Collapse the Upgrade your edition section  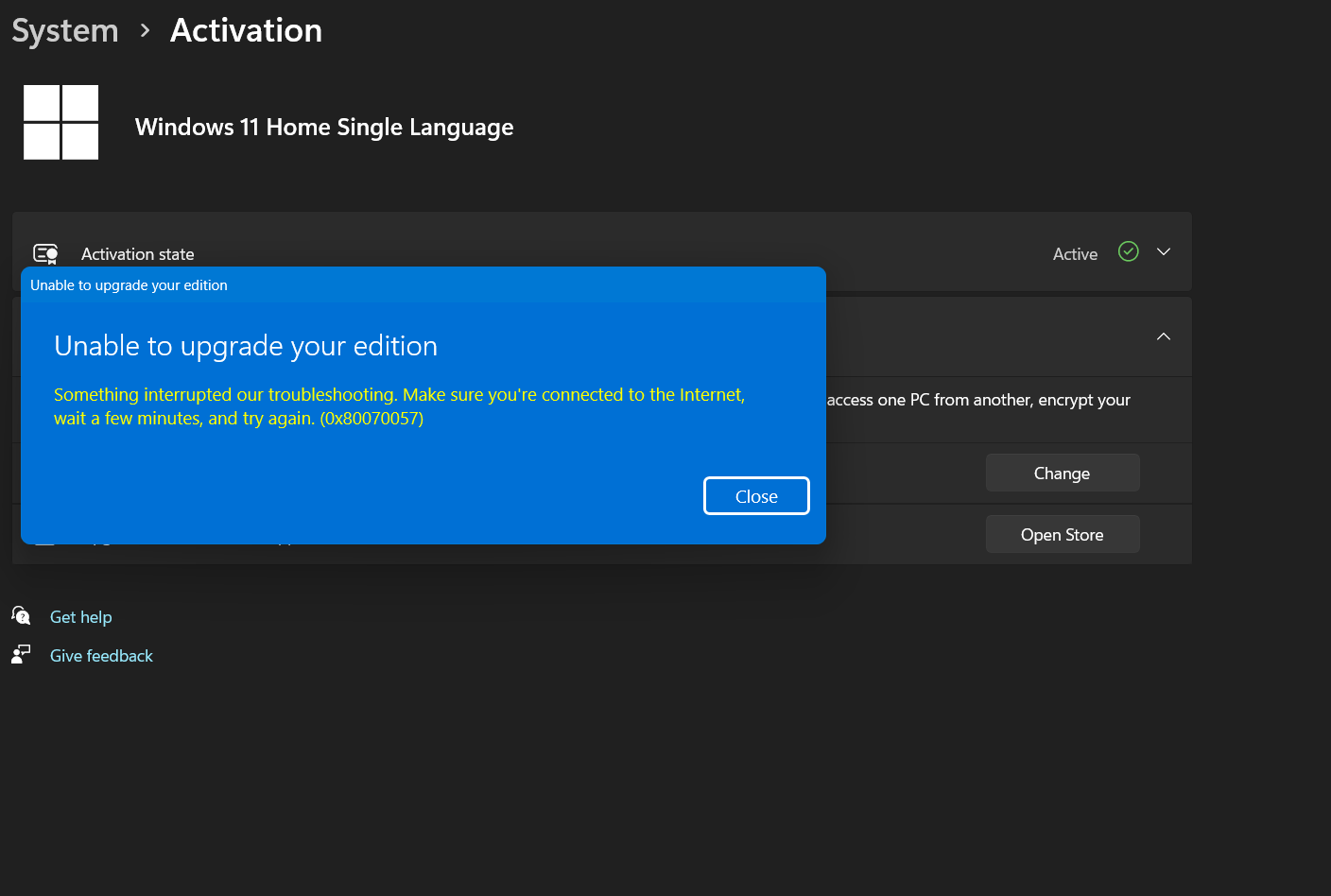pyautogui.click(x=1164, y=336)
